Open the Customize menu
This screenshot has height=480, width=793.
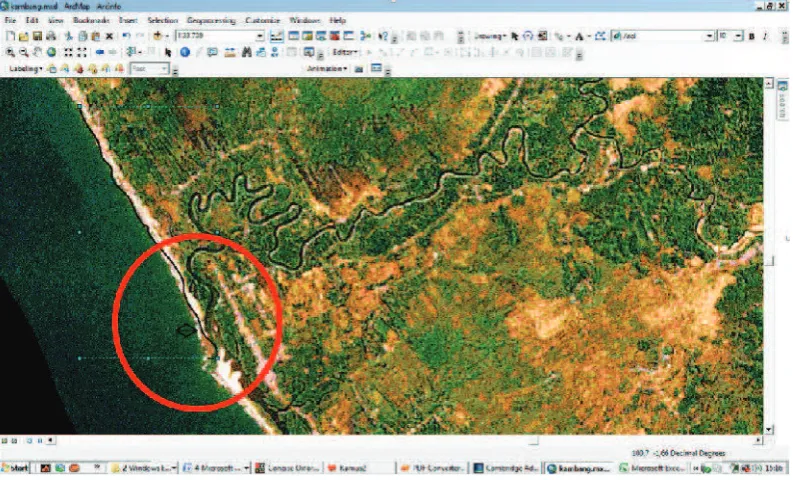point(262,21)
